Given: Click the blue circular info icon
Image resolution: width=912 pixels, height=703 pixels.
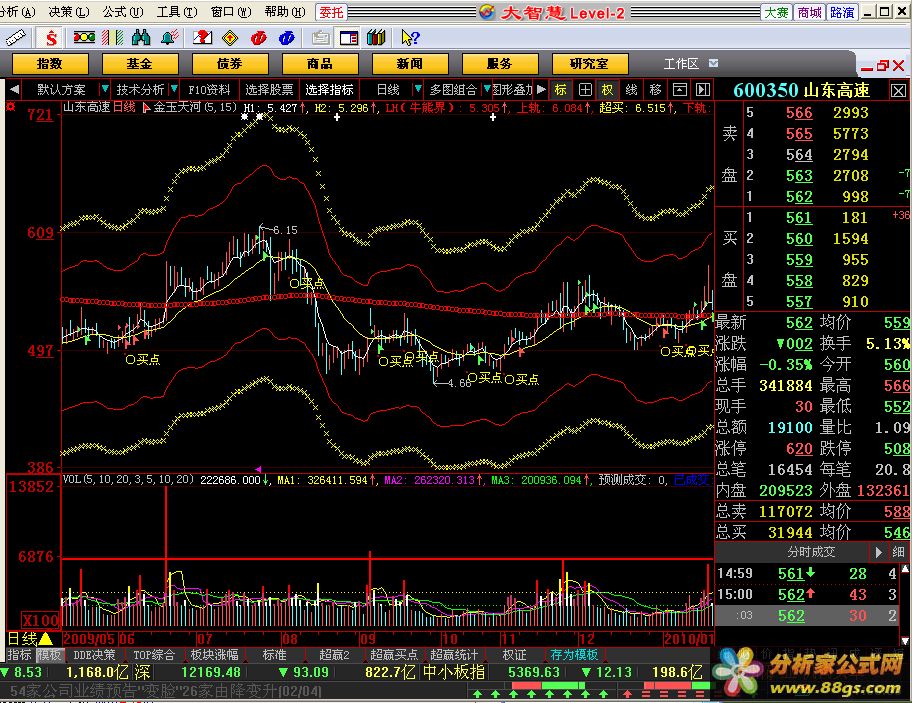Looking at the screenshot, I should (x=287, y=38).
